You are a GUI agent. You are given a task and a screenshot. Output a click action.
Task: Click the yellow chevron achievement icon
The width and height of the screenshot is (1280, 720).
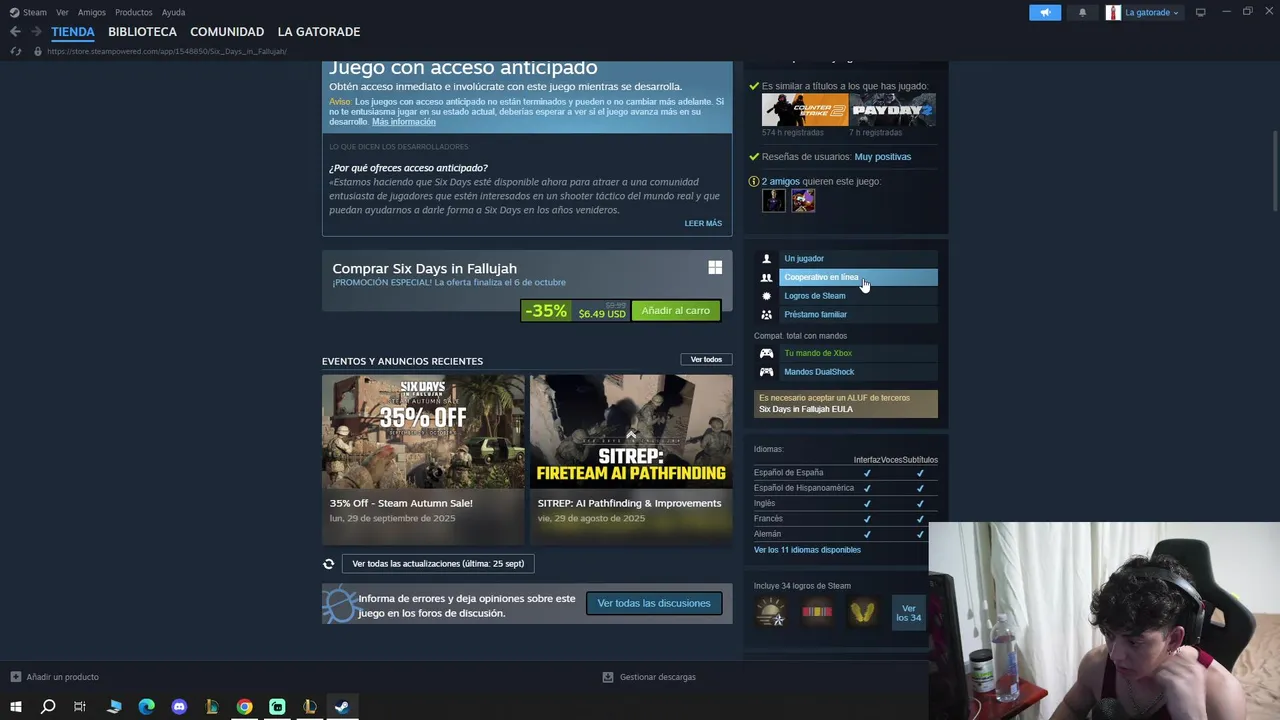pos(862,611)
